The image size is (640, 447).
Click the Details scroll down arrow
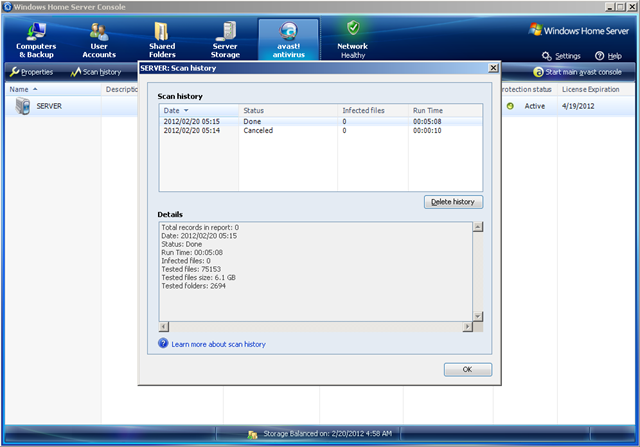coord(478,316)
